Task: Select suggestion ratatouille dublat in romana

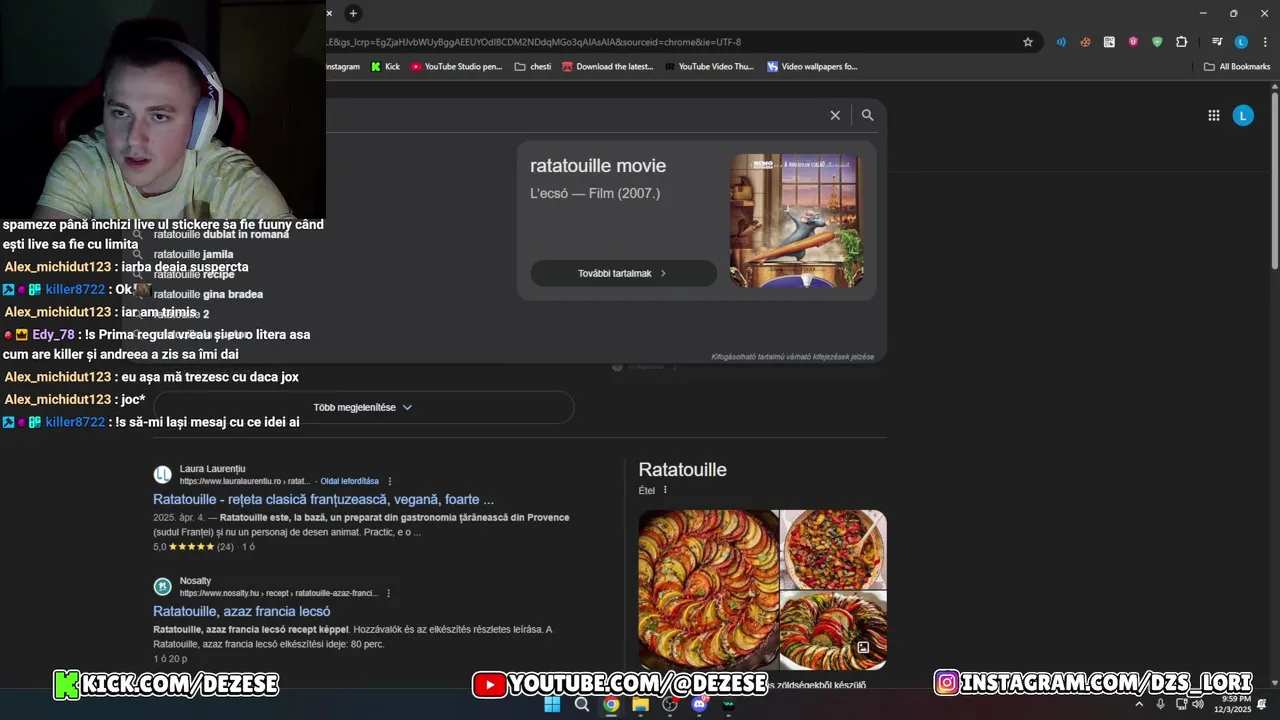Action: pos(221,234)
